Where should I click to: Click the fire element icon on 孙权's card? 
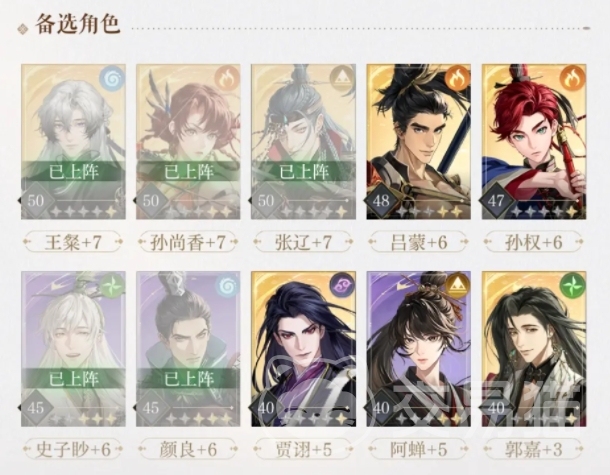[573, 79]
